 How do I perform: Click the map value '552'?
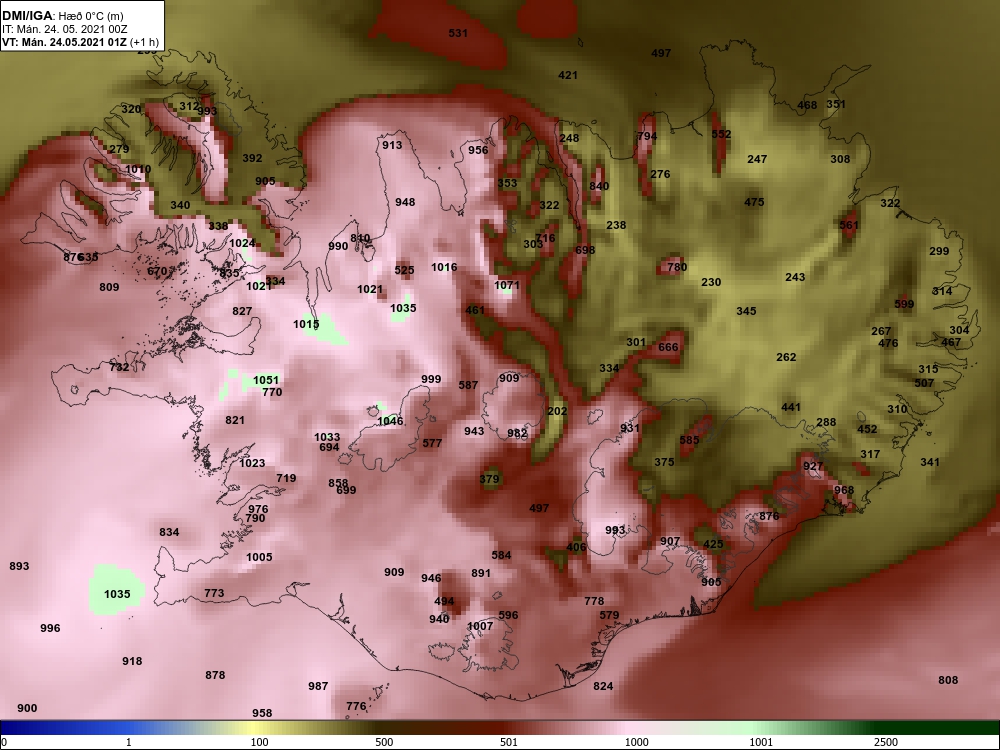pyautogui.click(x=721, y=135)
